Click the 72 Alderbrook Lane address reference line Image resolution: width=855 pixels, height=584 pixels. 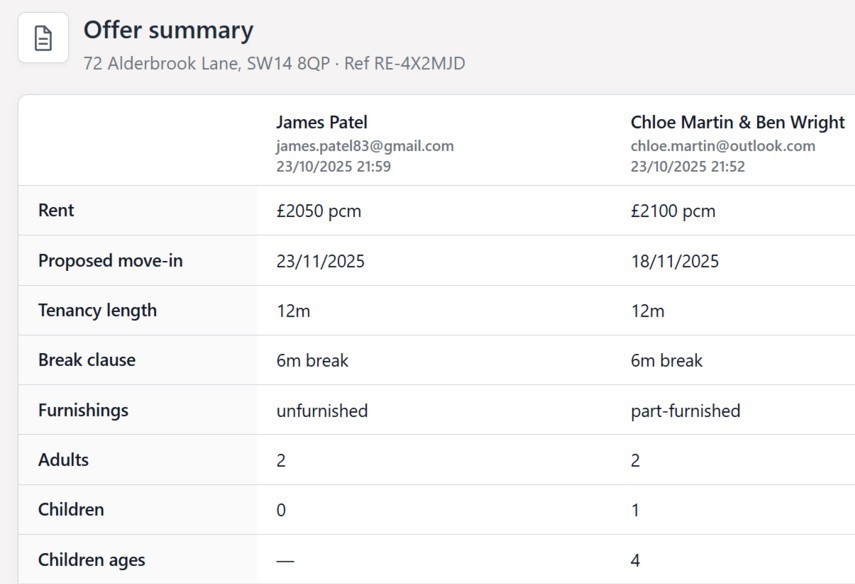point(274,63)
